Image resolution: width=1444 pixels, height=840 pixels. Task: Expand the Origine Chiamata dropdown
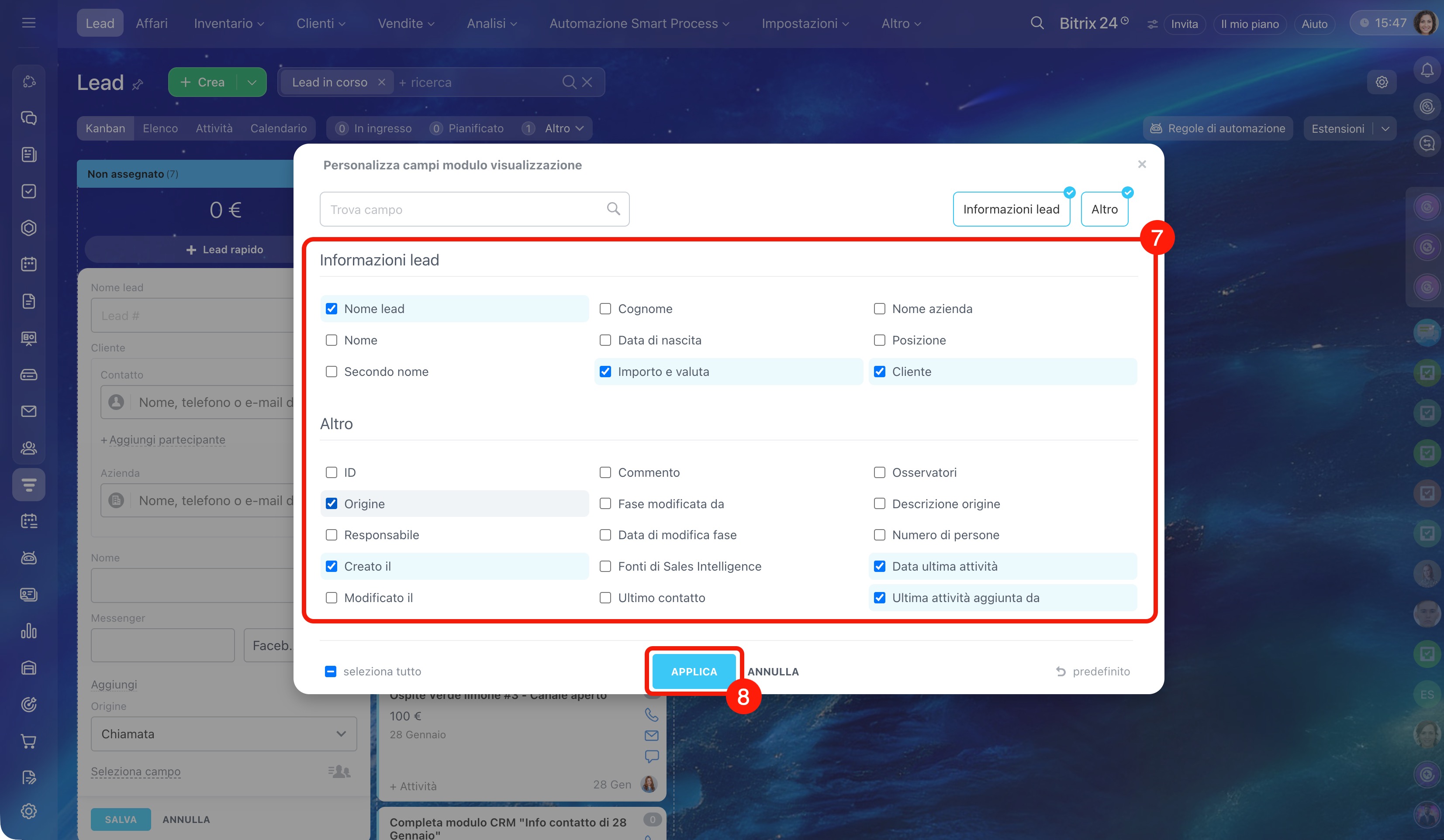[224, 733]
